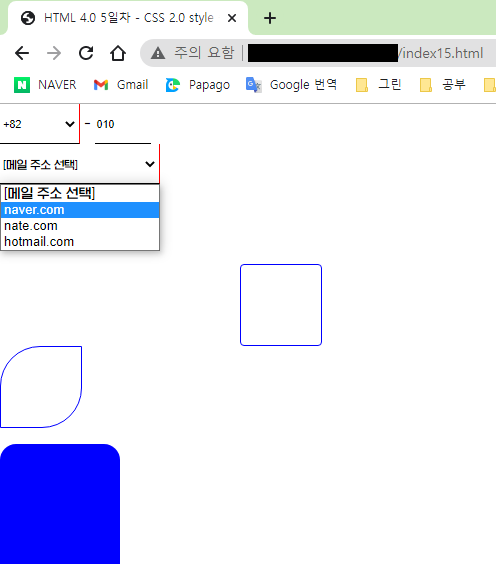Click the Gmail envelope icon
Screen dimensions: 496x569
(101, 85)
